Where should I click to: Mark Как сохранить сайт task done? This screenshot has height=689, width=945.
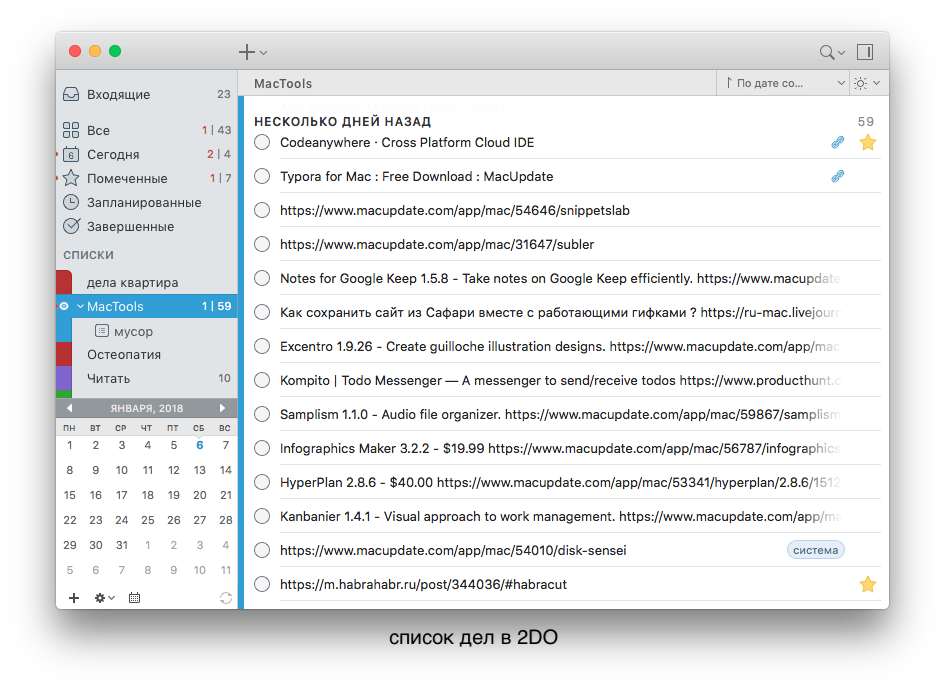click(x=262, y=312)
